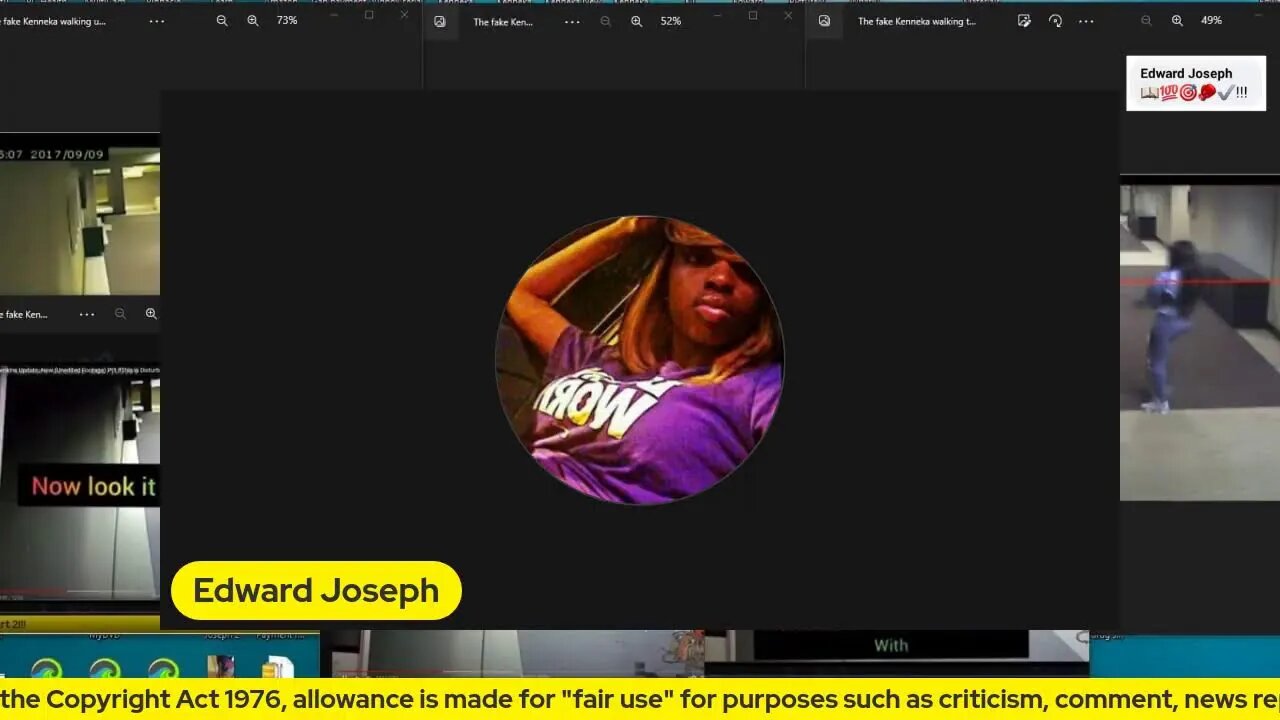This screenshot has width=1280, height=720.
Task: Click the surveillance image of person in blue
Action: [1199, 342]
